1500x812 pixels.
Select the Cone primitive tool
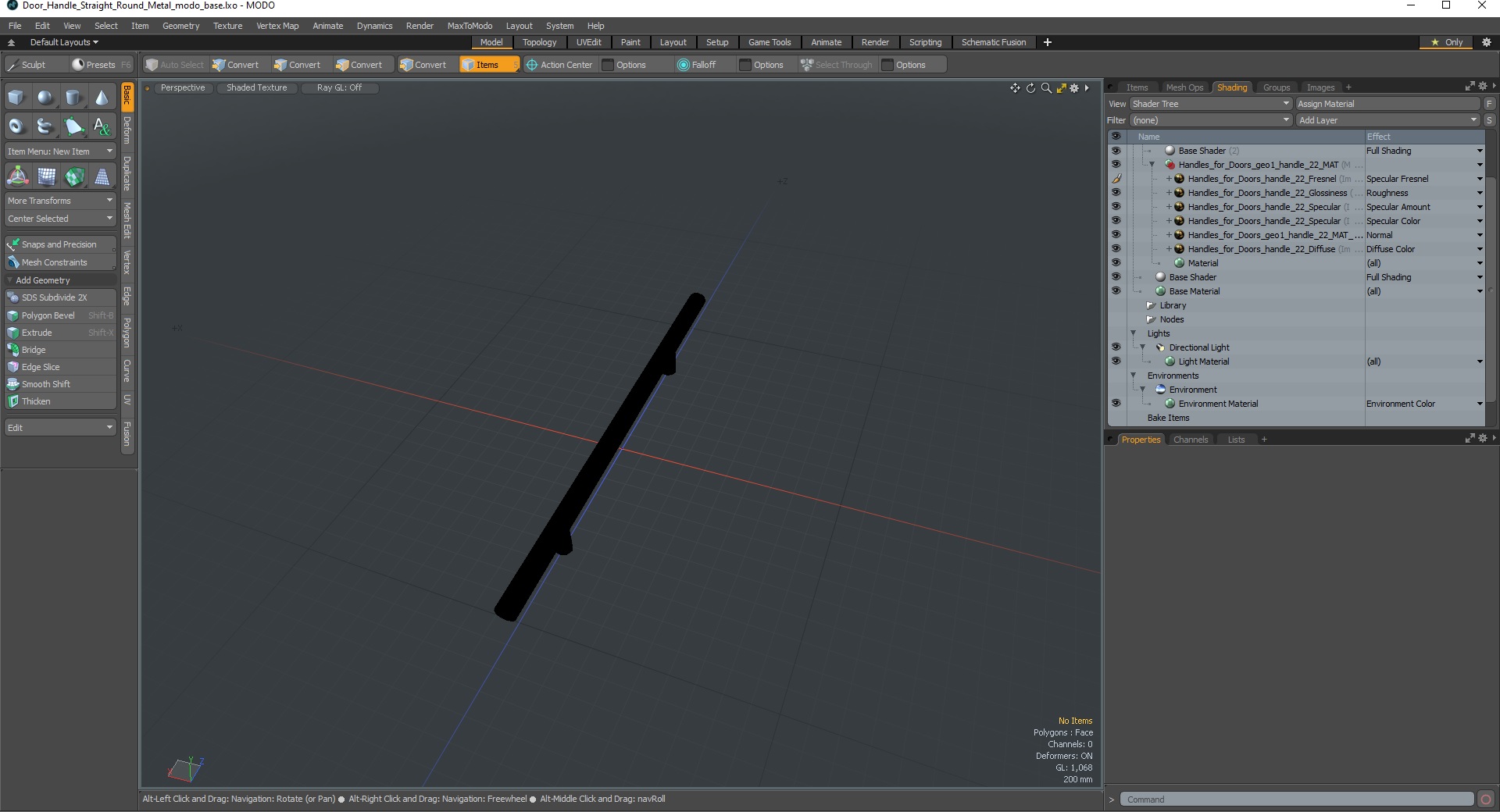click(x=102, y=98)
